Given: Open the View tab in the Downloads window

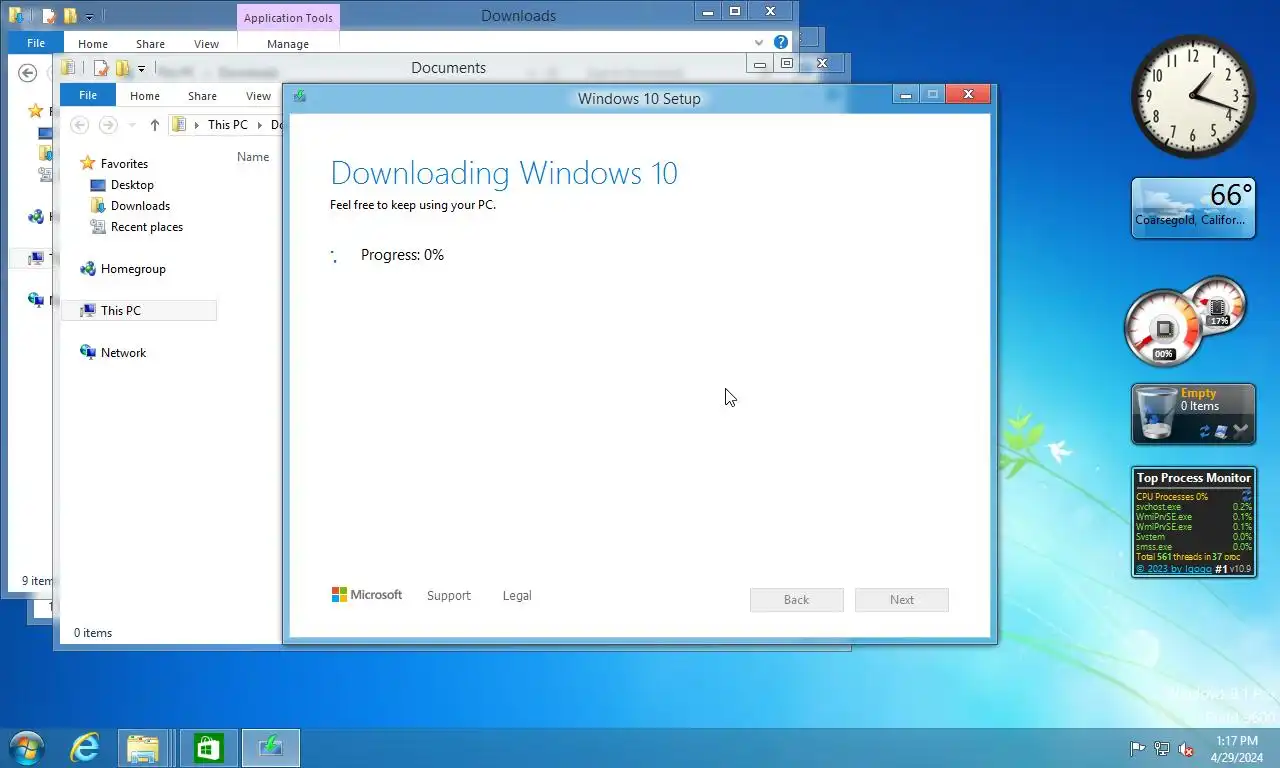Looking at the screenshot, I should click(206, 44).
